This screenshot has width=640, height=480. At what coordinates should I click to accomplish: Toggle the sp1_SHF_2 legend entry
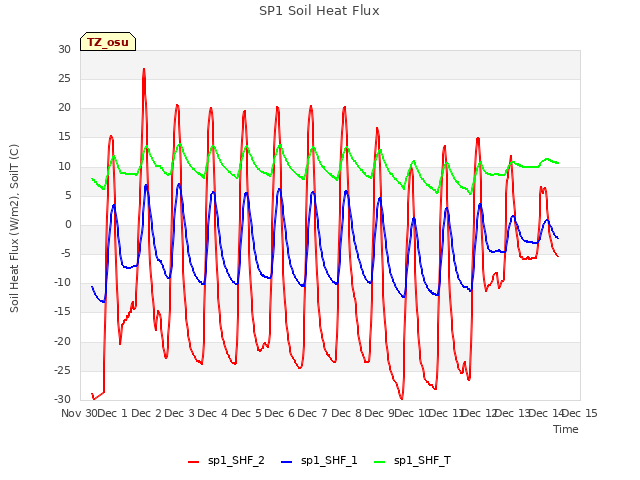pyautogui.click(x=226, y=461)
